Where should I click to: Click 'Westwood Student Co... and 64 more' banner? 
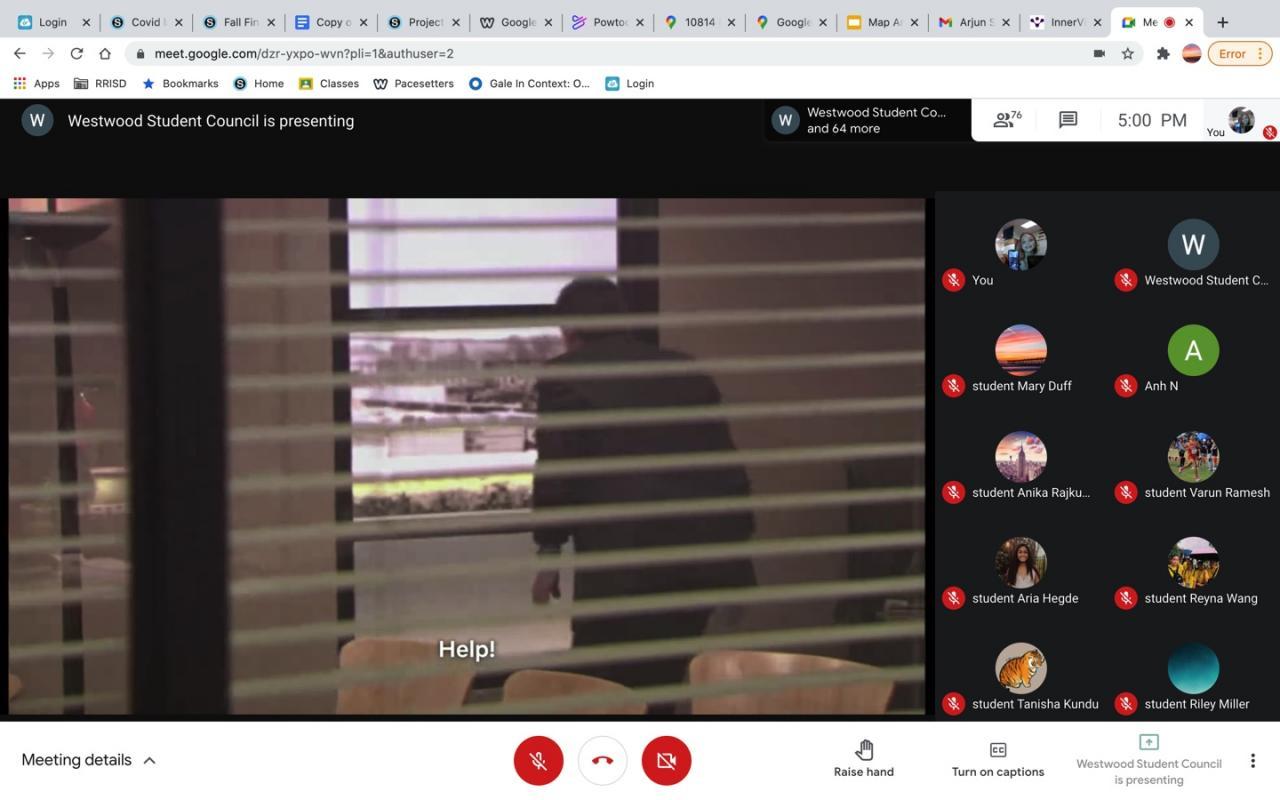868,120
